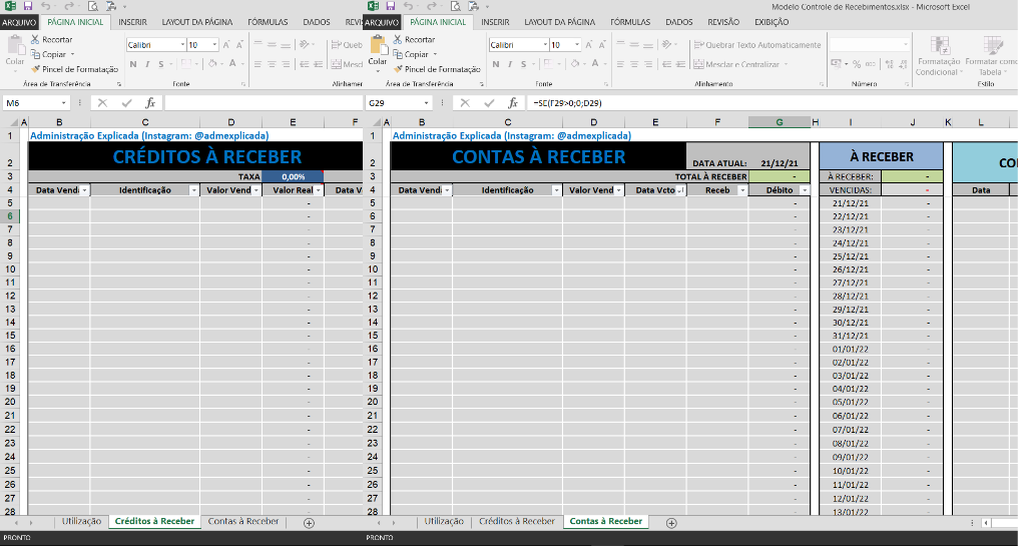
Task: Decrease font size in the right window ribbon
Action: [602, 45]
